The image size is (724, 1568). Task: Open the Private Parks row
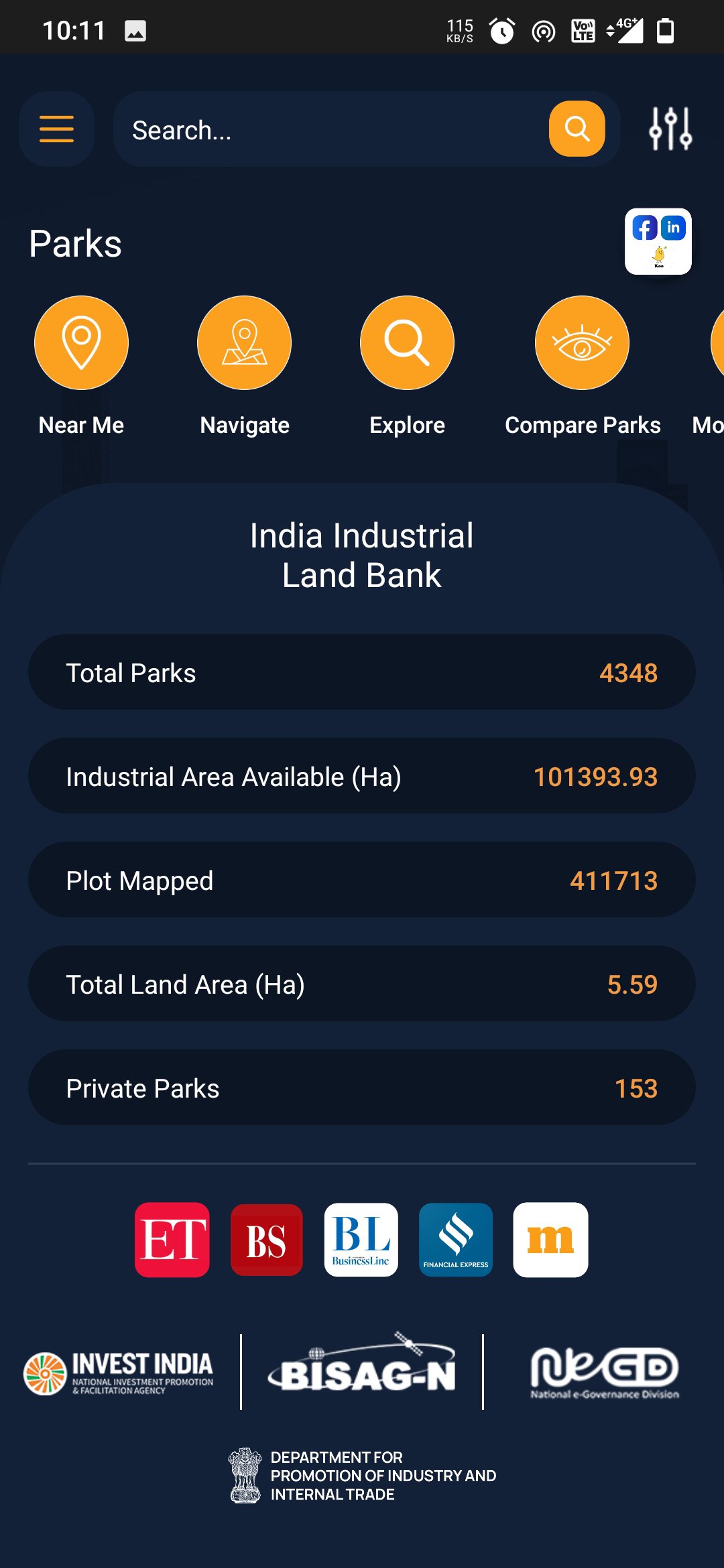click(x=362, y=1088)
